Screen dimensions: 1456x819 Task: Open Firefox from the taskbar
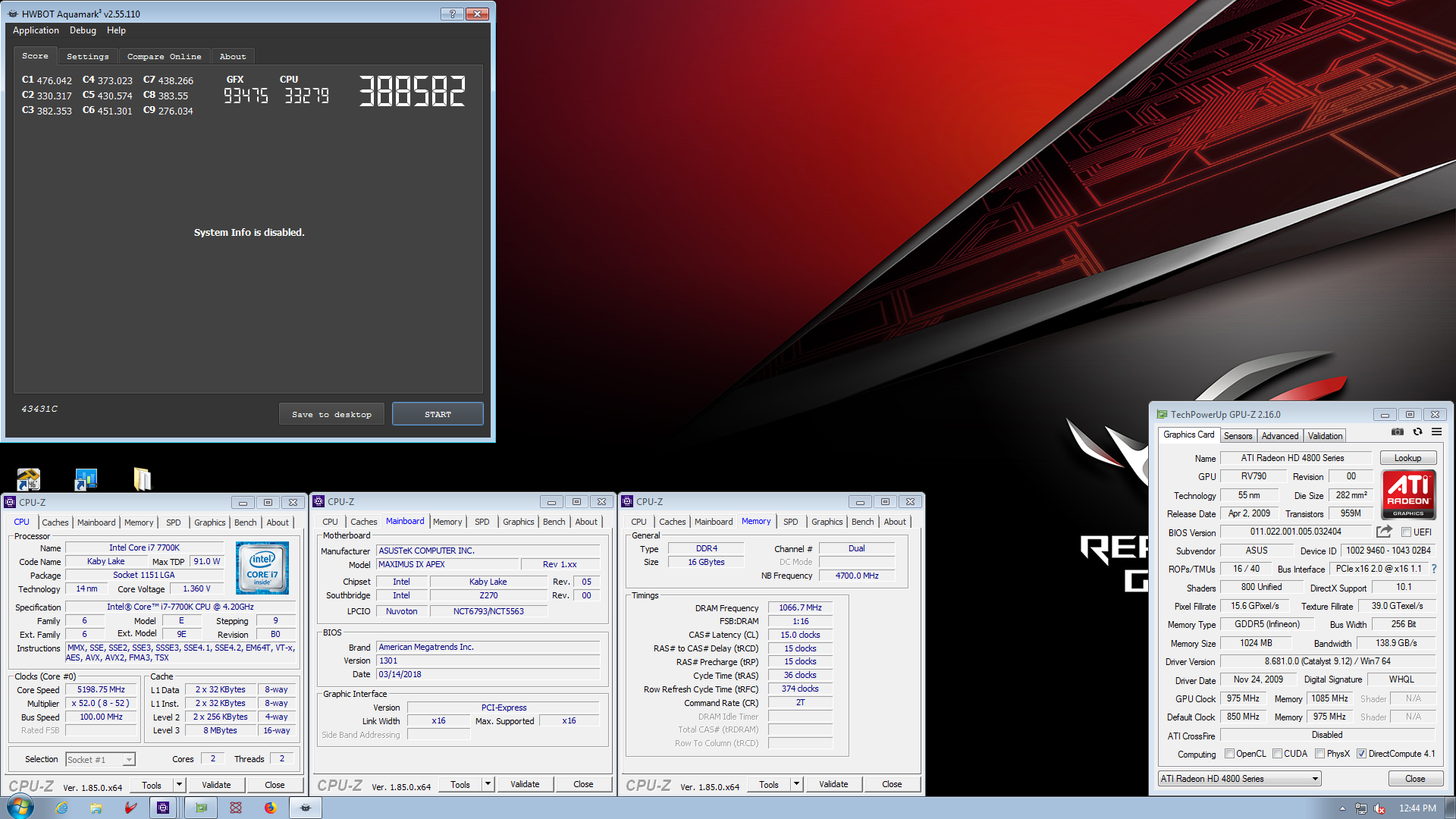tap(270, 808)
